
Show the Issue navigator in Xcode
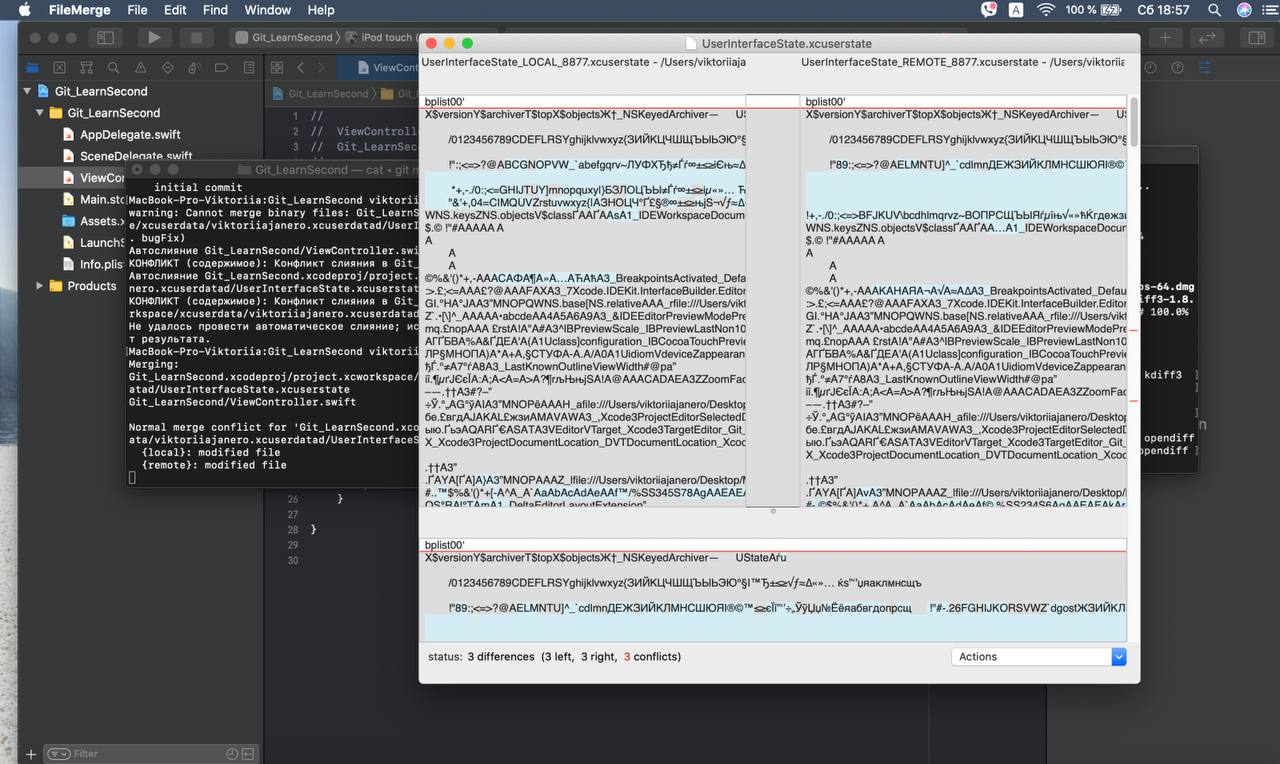(x=140, y=68)
